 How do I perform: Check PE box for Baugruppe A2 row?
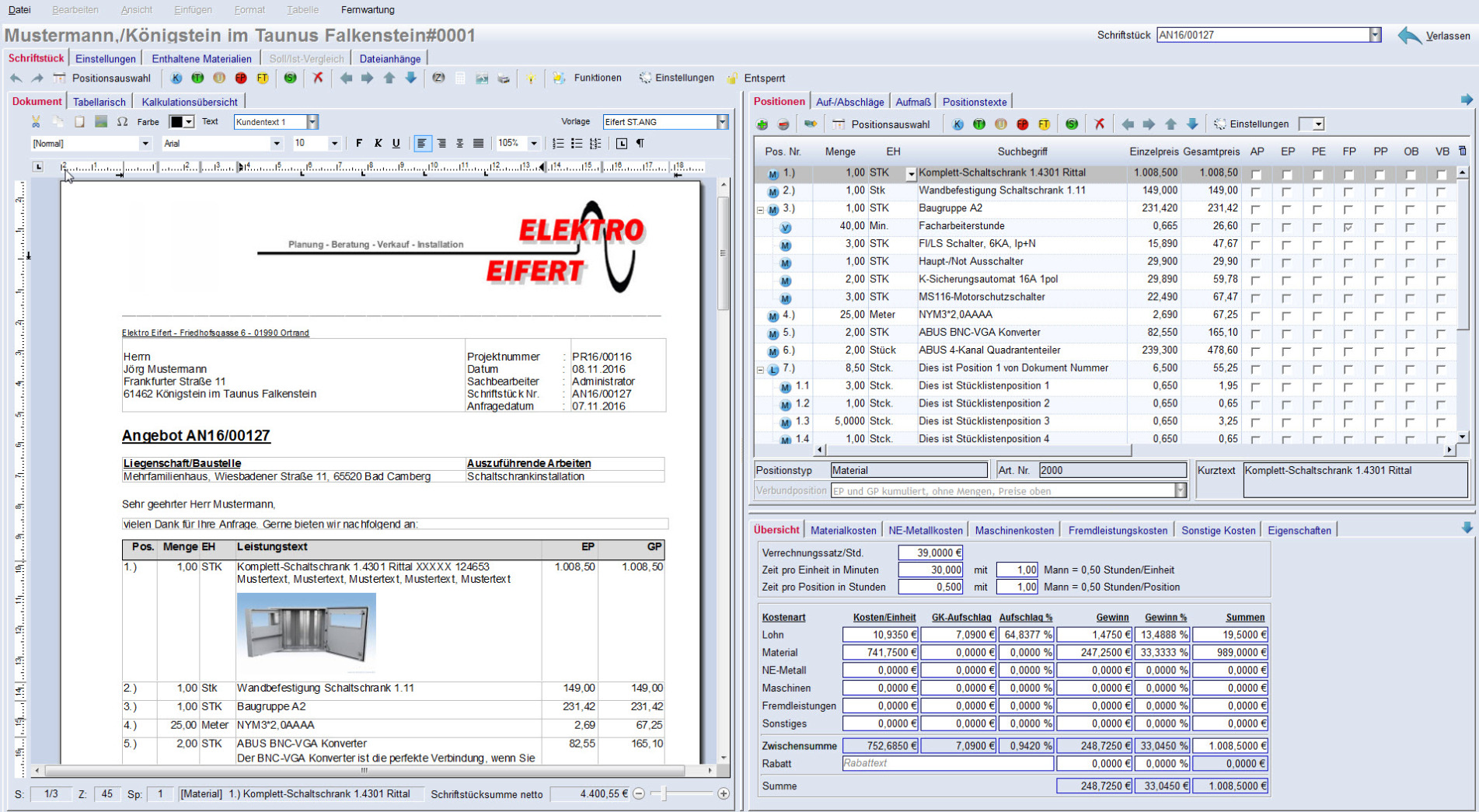pos(1318,210)
